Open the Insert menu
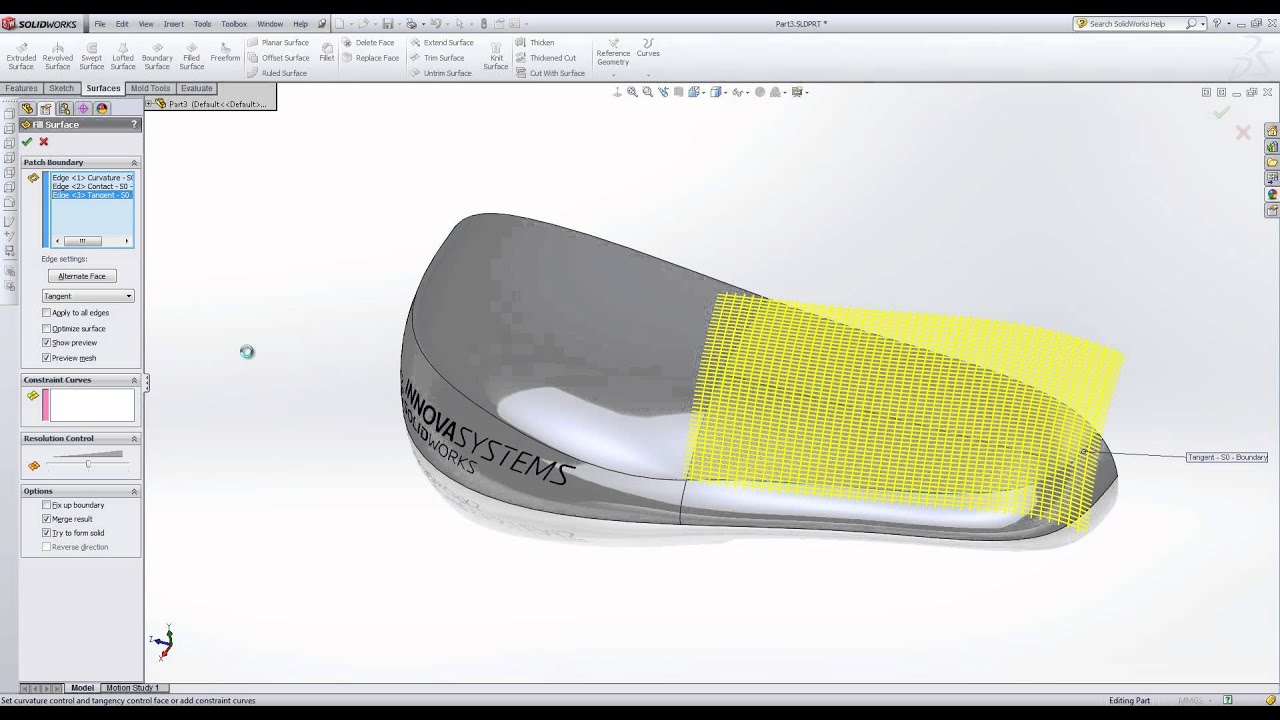 [x=174, y=24]
